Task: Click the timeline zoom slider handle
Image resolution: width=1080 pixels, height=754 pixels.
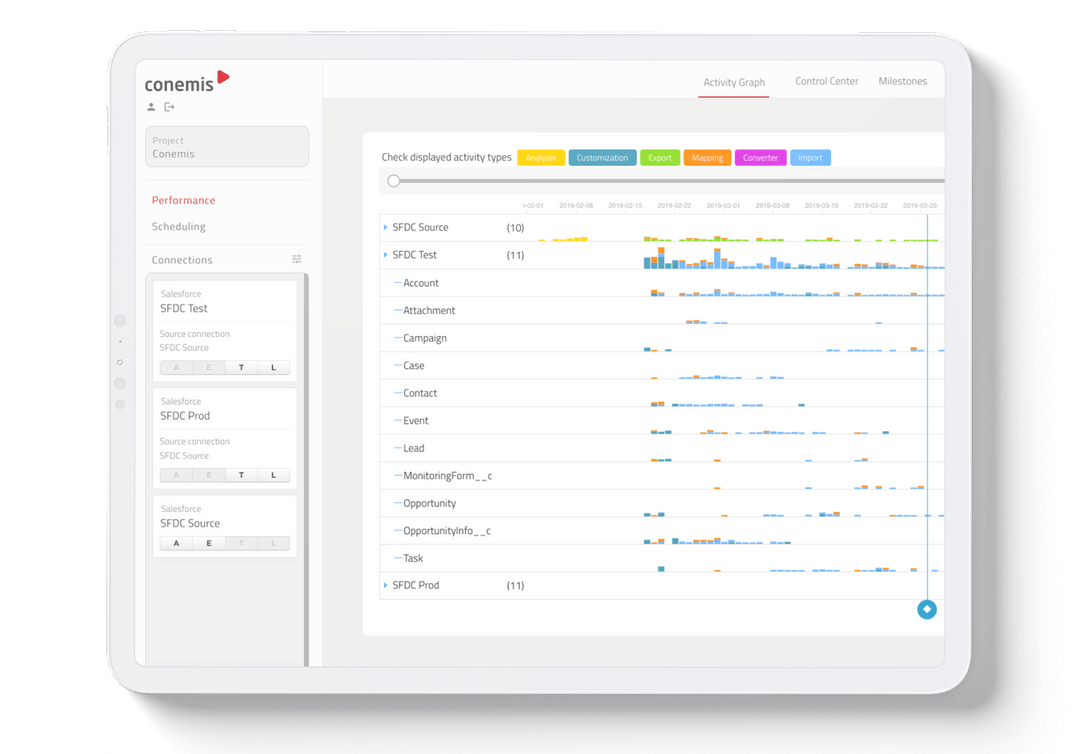Action: click(x=393, y=181)
